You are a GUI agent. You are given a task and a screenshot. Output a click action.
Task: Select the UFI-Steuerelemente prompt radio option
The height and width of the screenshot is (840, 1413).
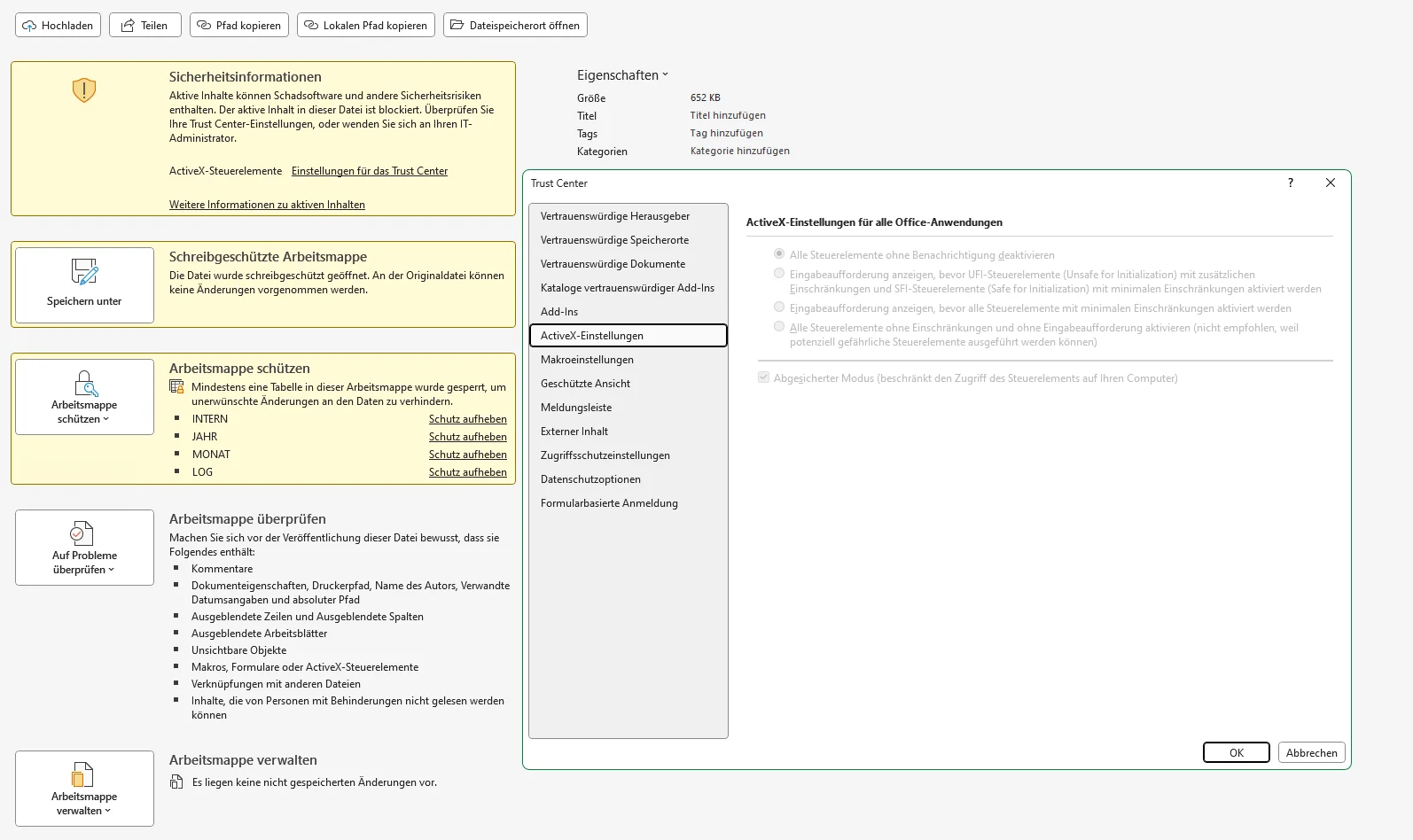click(x=779, y=273)
